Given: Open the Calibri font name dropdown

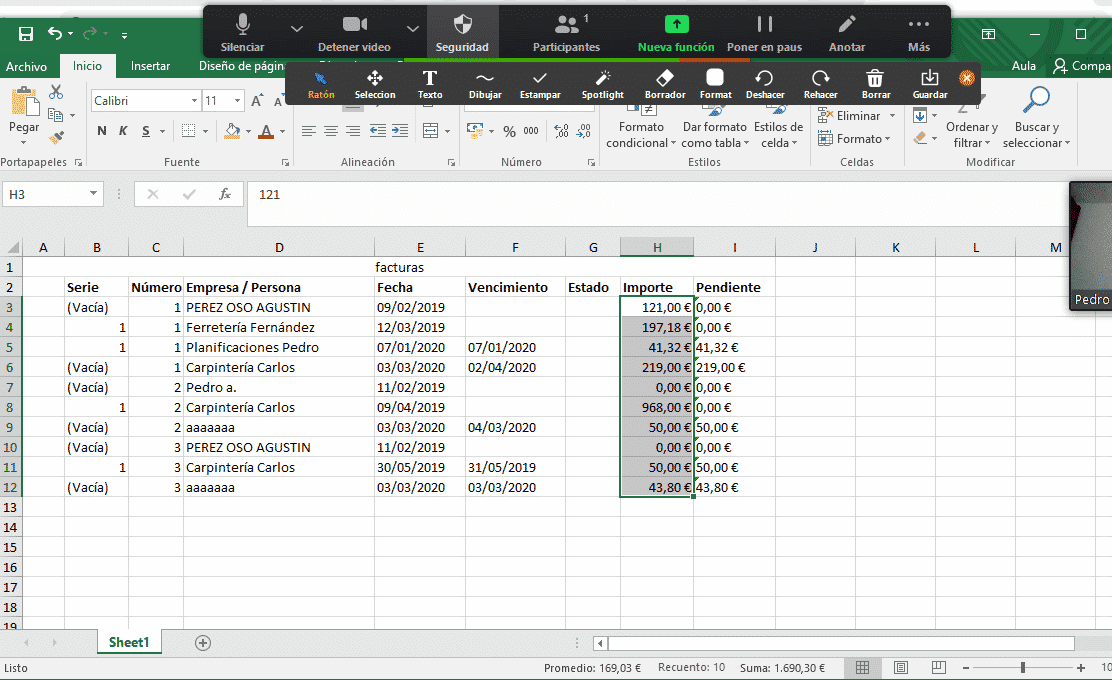Looking at the screenshot, I should (194, 101).
